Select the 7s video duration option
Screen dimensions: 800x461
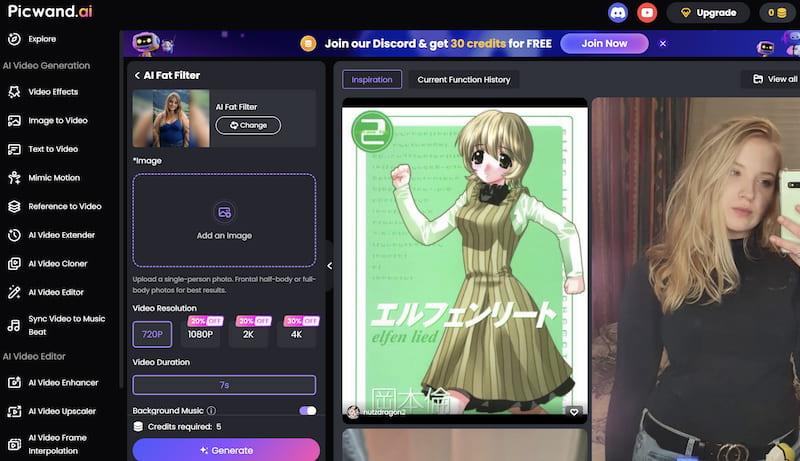(x=224, y=385)
